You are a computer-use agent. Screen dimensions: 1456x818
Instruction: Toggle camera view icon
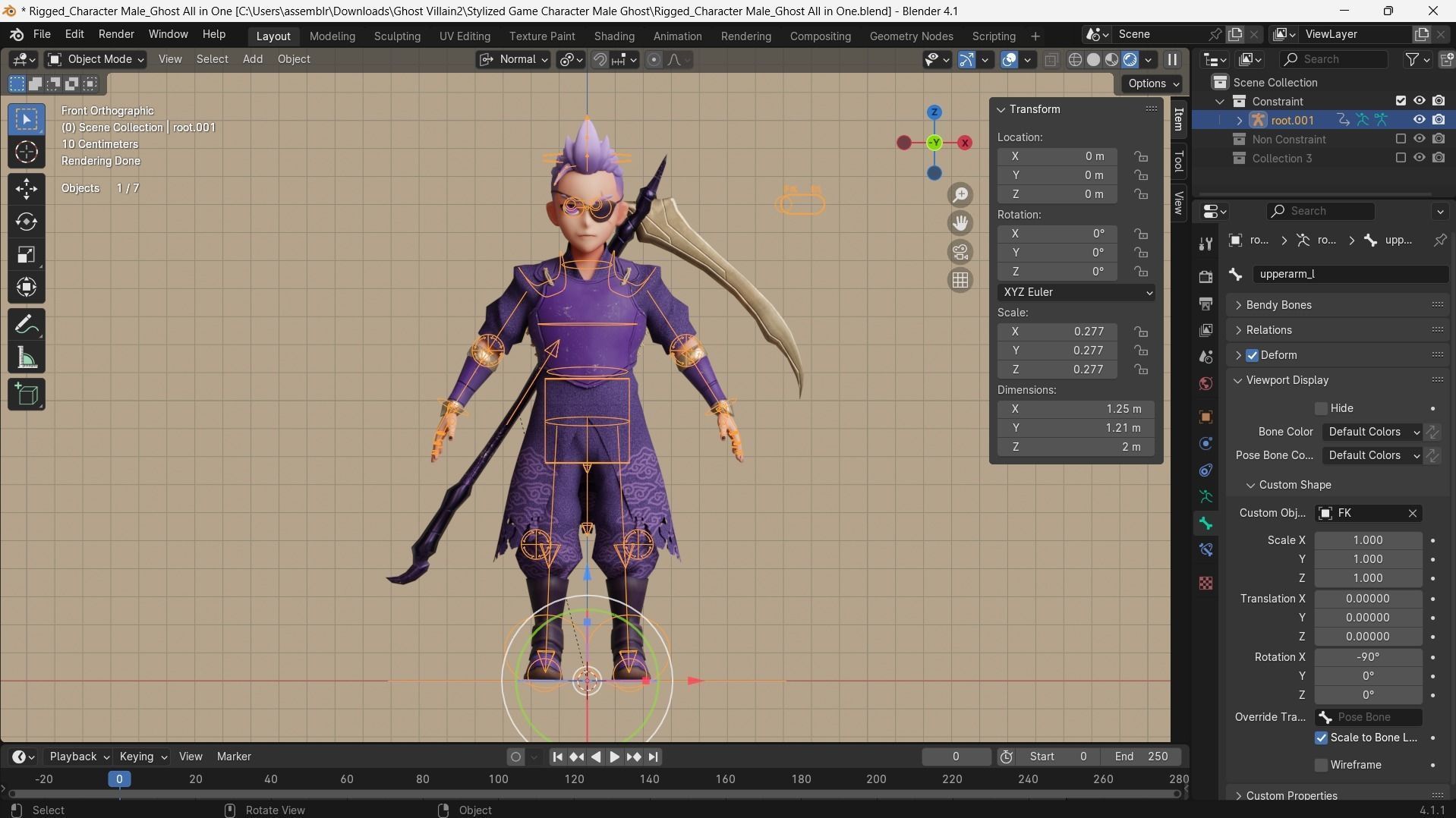pyautogui.click(x=960, y=252)
